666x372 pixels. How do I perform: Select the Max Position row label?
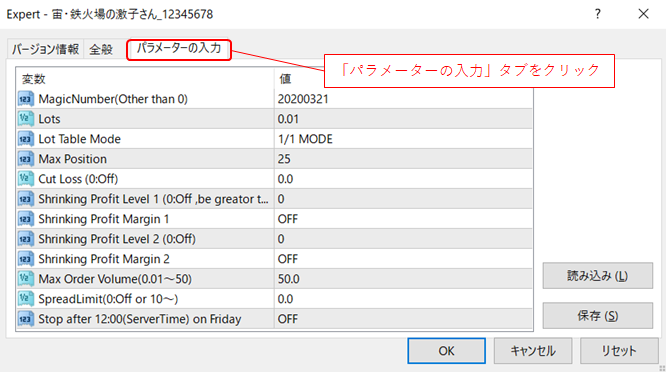coord(73,159)
